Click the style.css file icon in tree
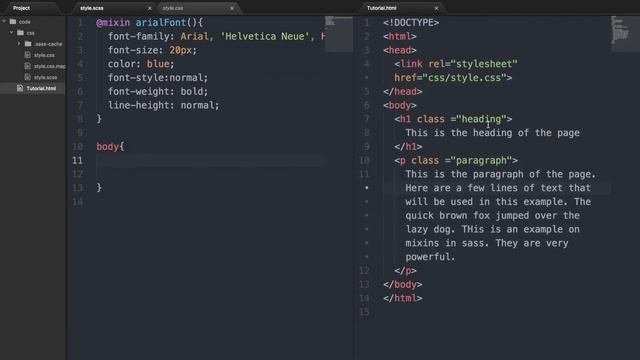 coord(27,55)
